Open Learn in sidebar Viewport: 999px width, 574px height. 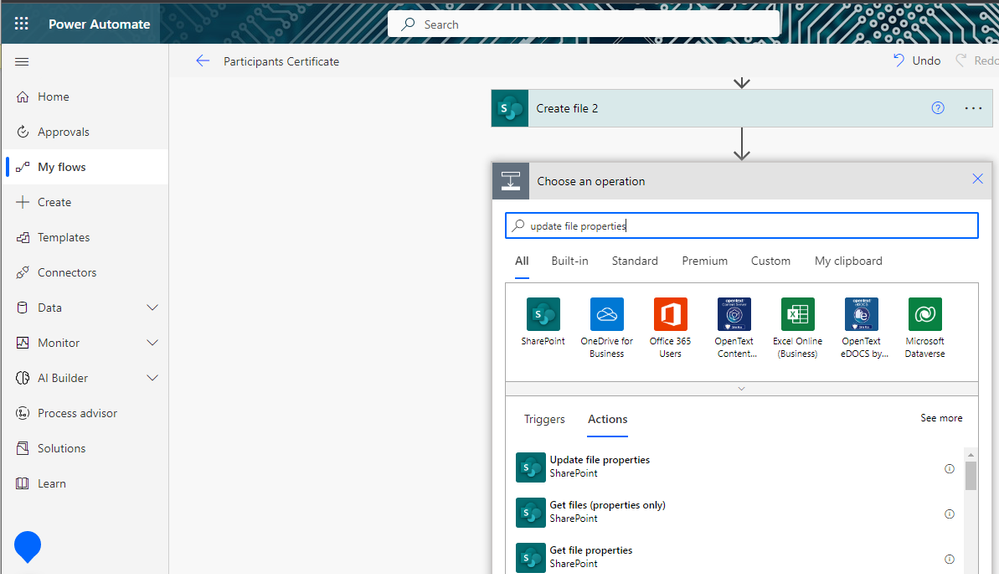pyautogui.click(x=85, y=483)
